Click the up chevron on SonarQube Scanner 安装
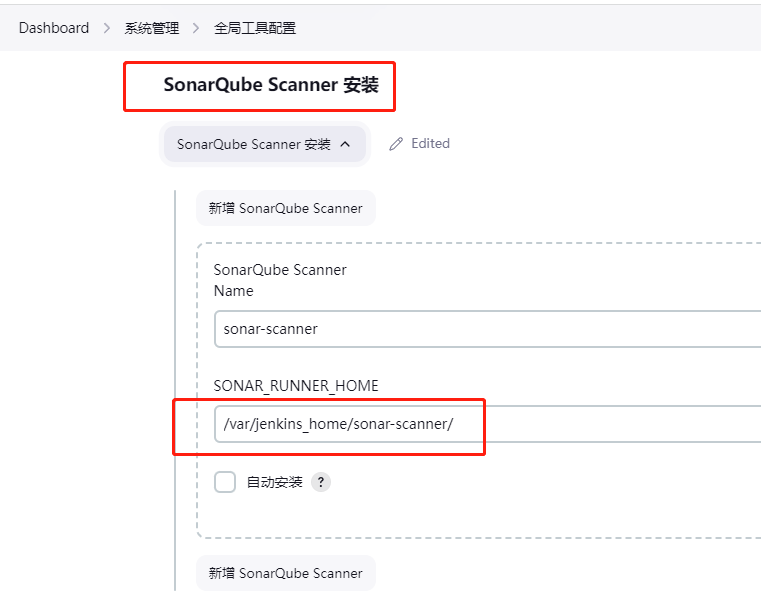 pos(345,144)
